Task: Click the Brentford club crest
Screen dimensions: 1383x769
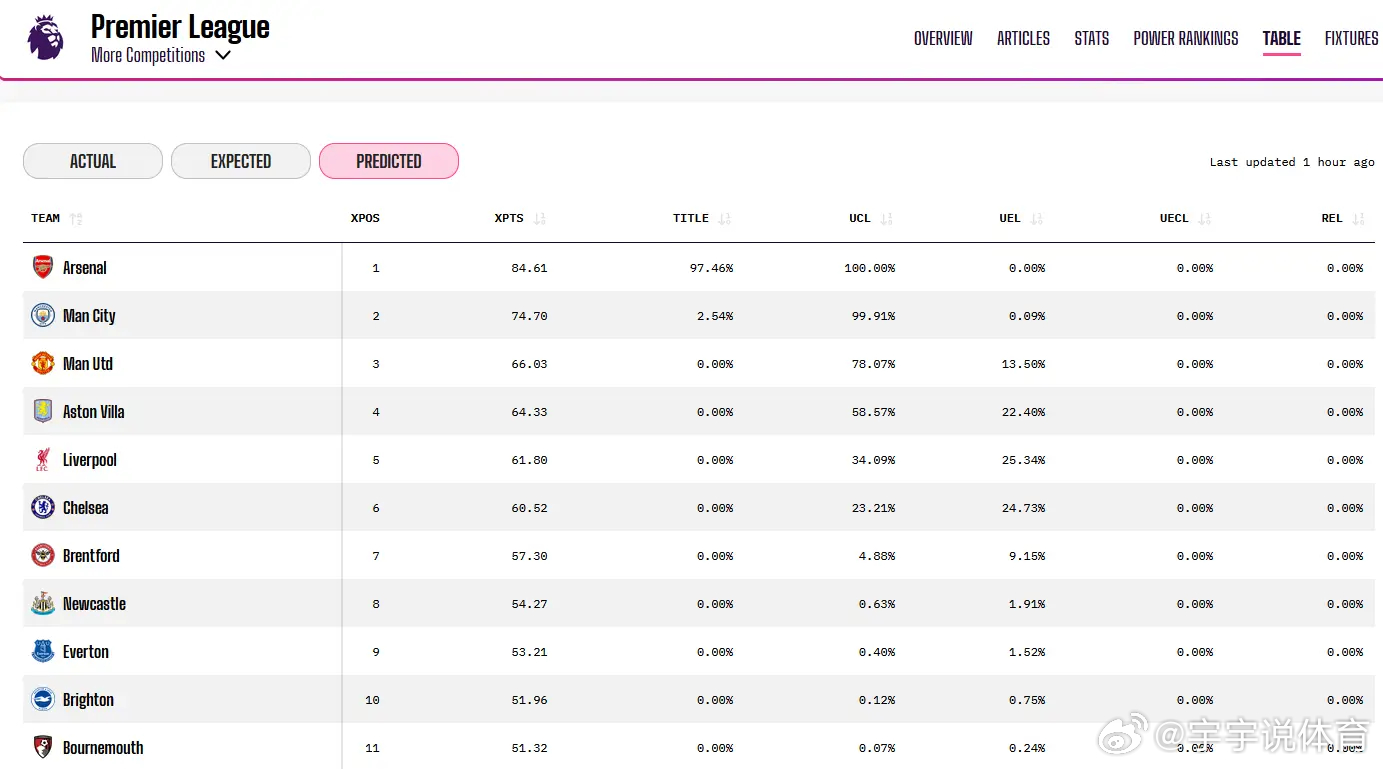Action: pos(42,555)
